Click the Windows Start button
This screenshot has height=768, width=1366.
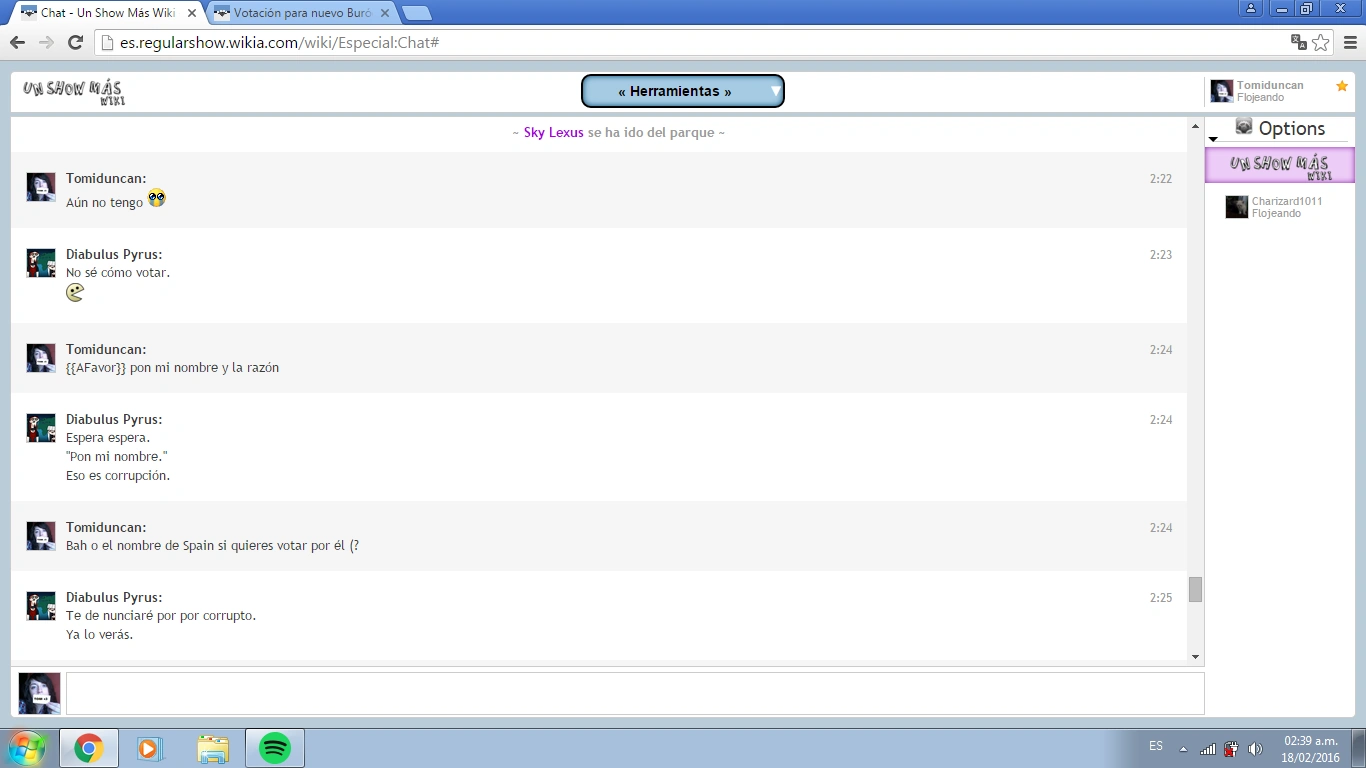coord(27,748)
